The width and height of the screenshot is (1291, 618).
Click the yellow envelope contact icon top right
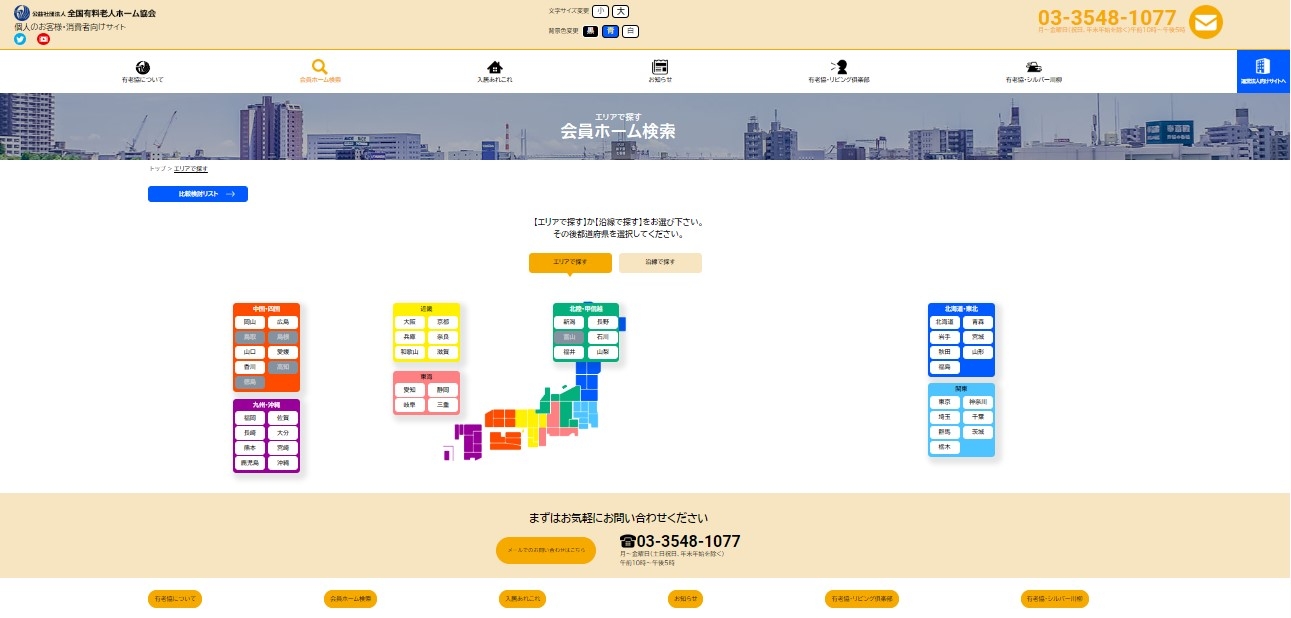pyautogui.click(x=1205, y=21)
